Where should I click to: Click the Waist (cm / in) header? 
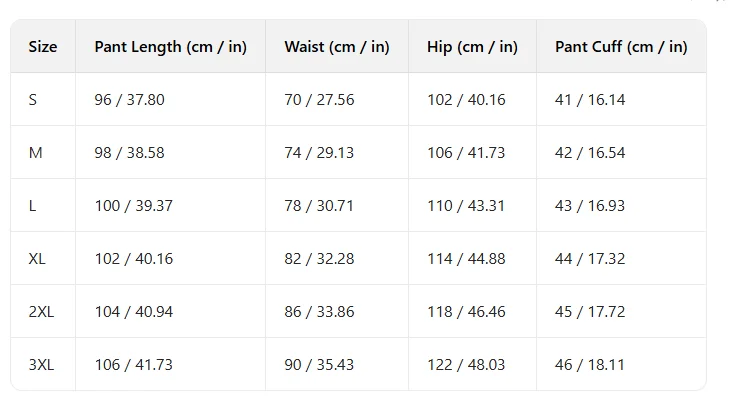(x=337, y=47)
